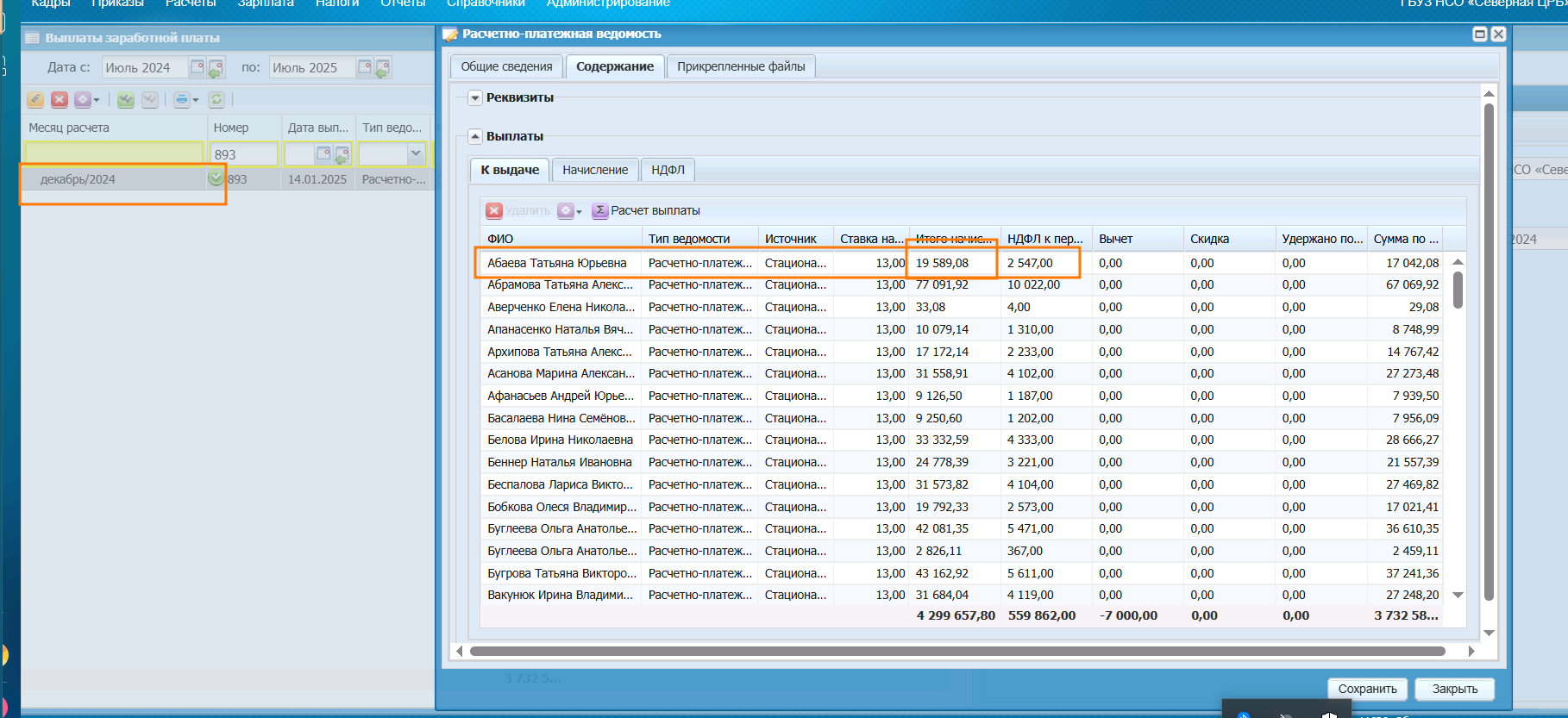Viewport: 1568px width, 718px height.
Task: Click the dialog's horizontal scrollbar thumb
Action: tap(957, 652)
